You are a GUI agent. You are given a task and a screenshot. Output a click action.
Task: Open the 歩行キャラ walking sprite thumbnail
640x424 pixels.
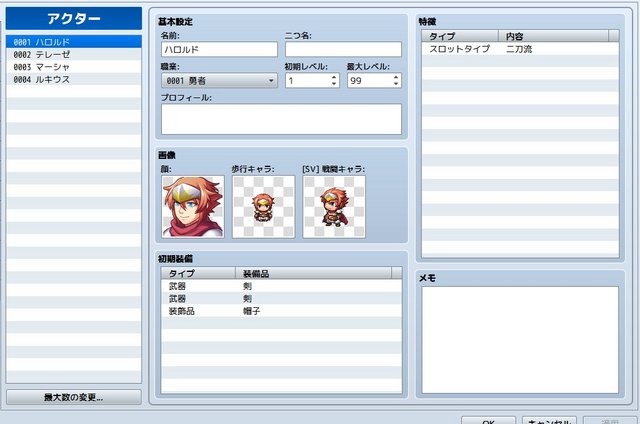pos(264,207)
